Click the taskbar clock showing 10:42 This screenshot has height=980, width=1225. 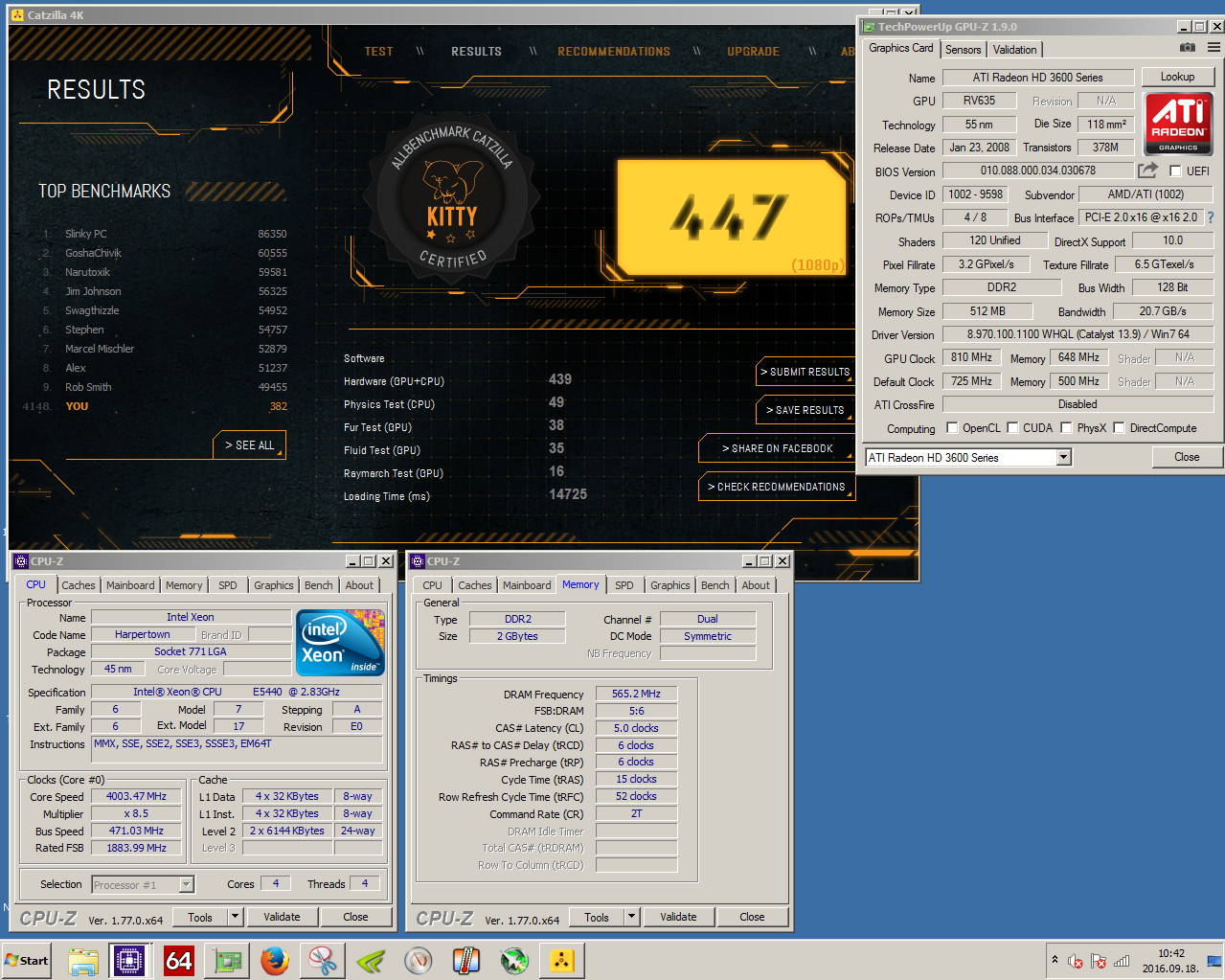coord(1170,961)
